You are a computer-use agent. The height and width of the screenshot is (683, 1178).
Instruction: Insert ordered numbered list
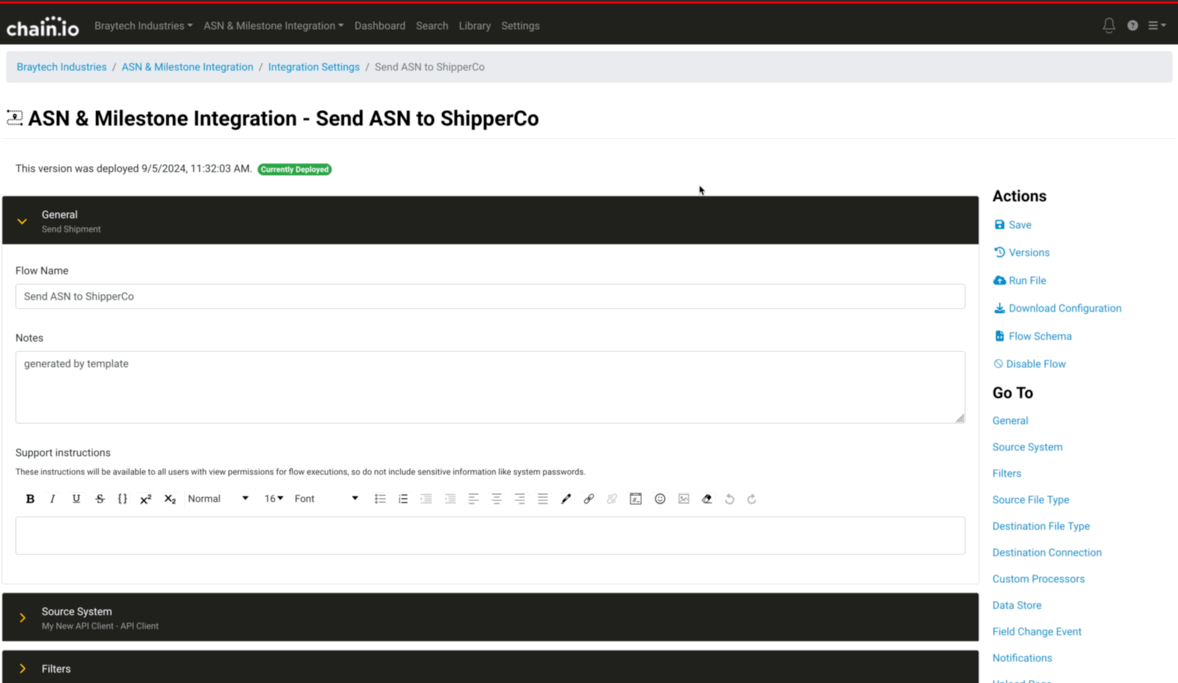coord(403,499)
